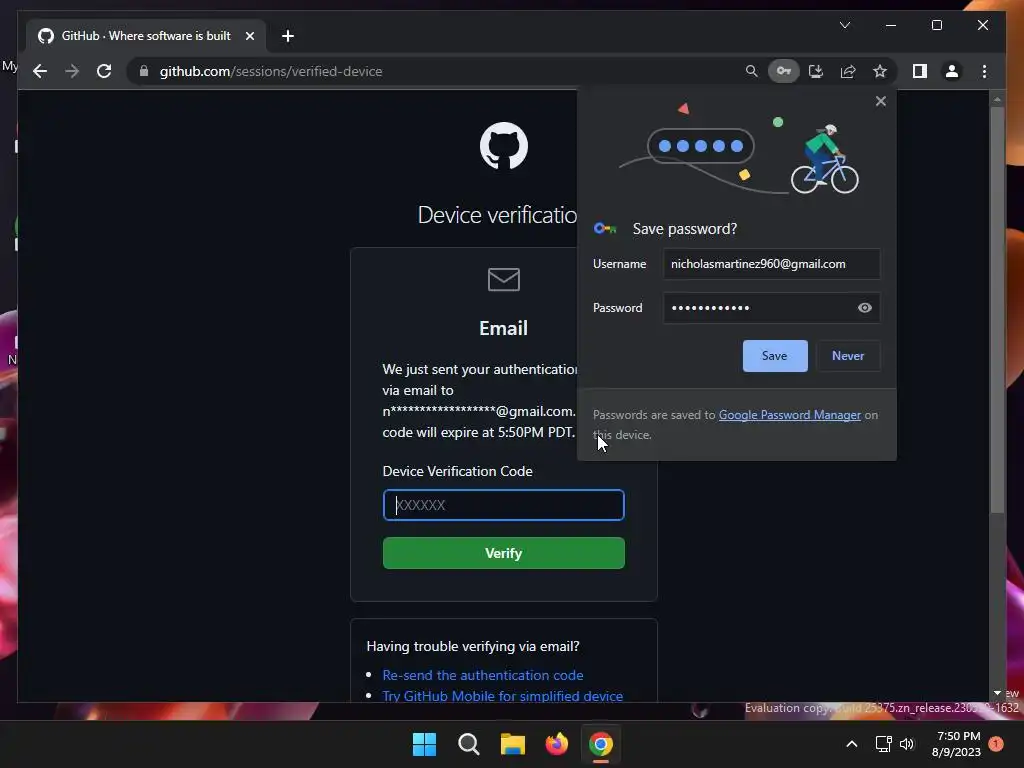
Task: Open the clock showing 7:50 PM
Action: pos(957,744)
